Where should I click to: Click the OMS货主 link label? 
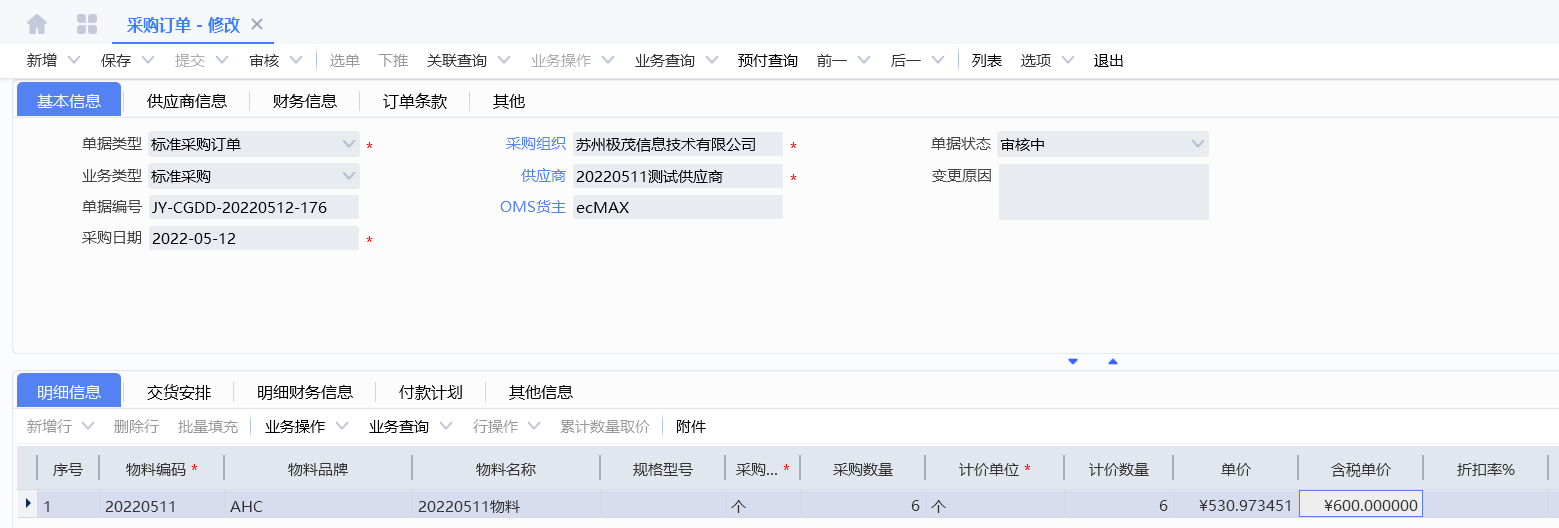tap(533, 207)
